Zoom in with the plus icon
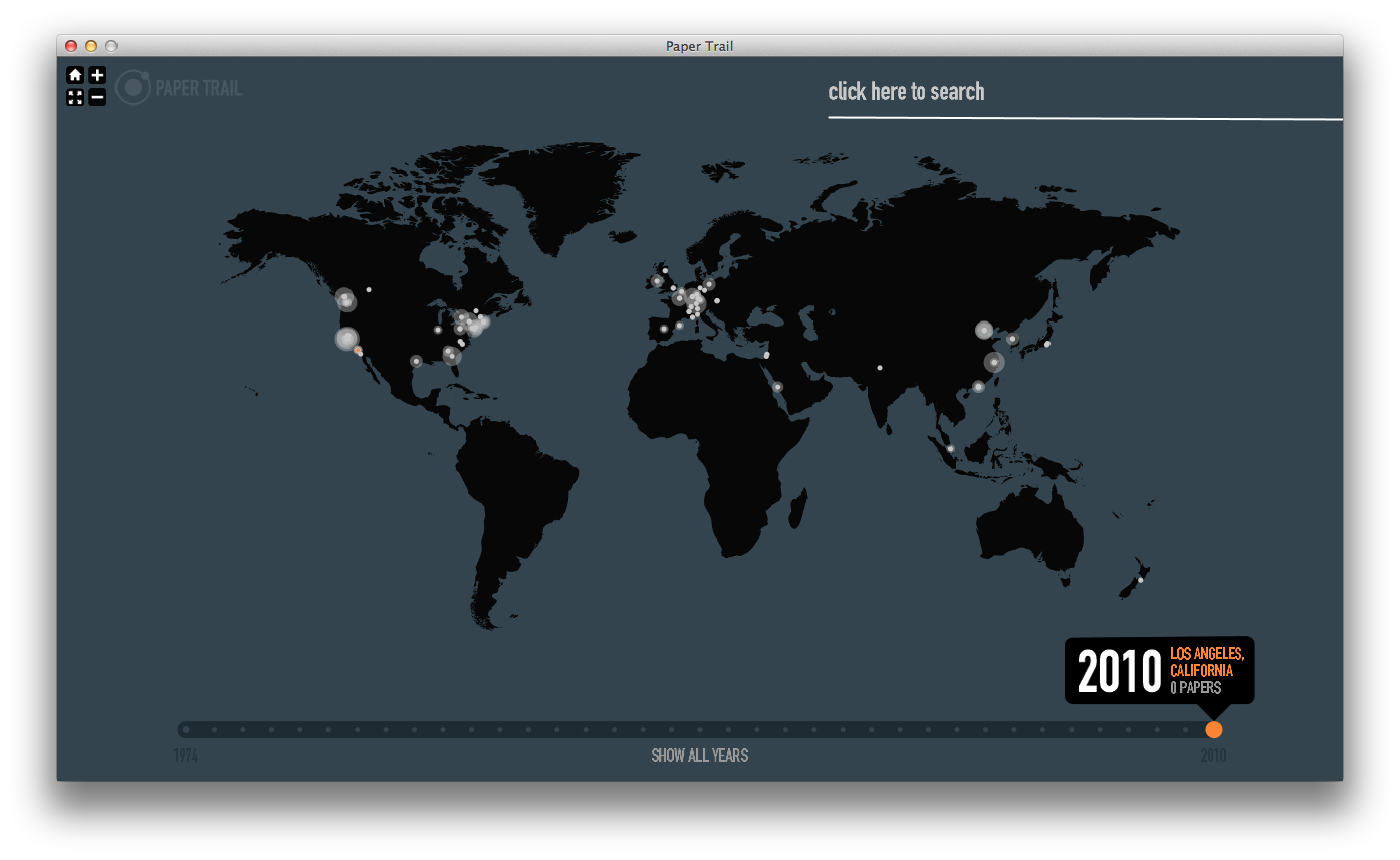 98,75
